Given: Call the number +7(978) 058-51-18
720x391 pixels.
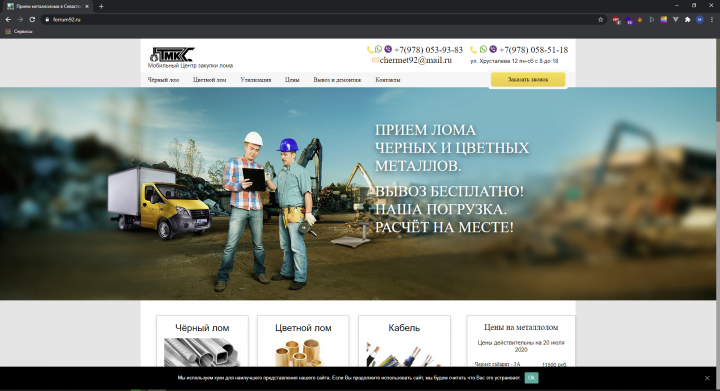Looking at the screenshot, I should 534,50.
